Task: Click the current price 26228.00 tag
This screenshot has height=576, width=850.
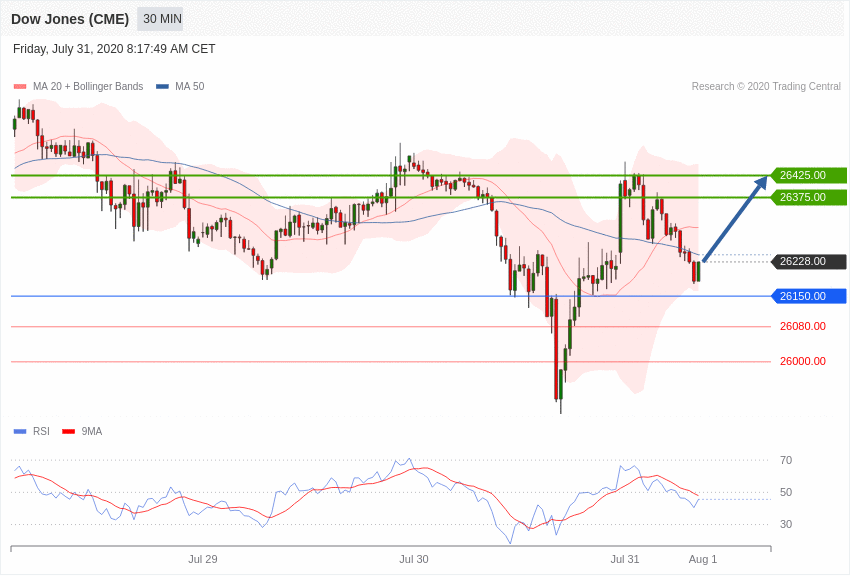Action: point(808,261)
